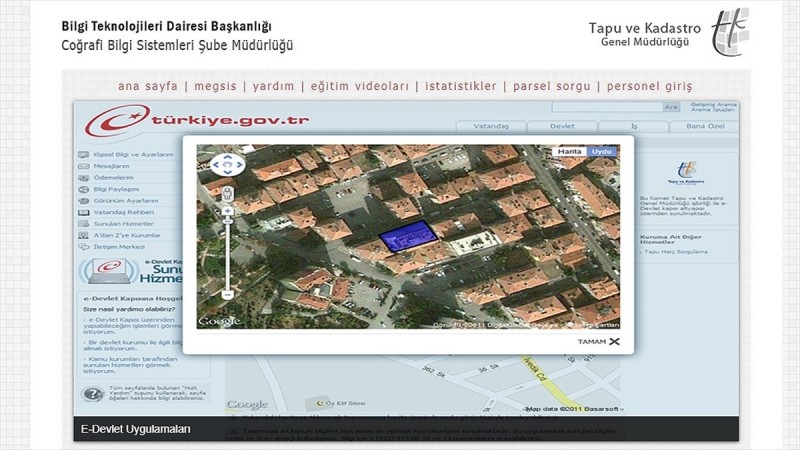Open Görünüm Ayarlarım
This screenshot has height=450, width=800.
(x=126, y=201)
